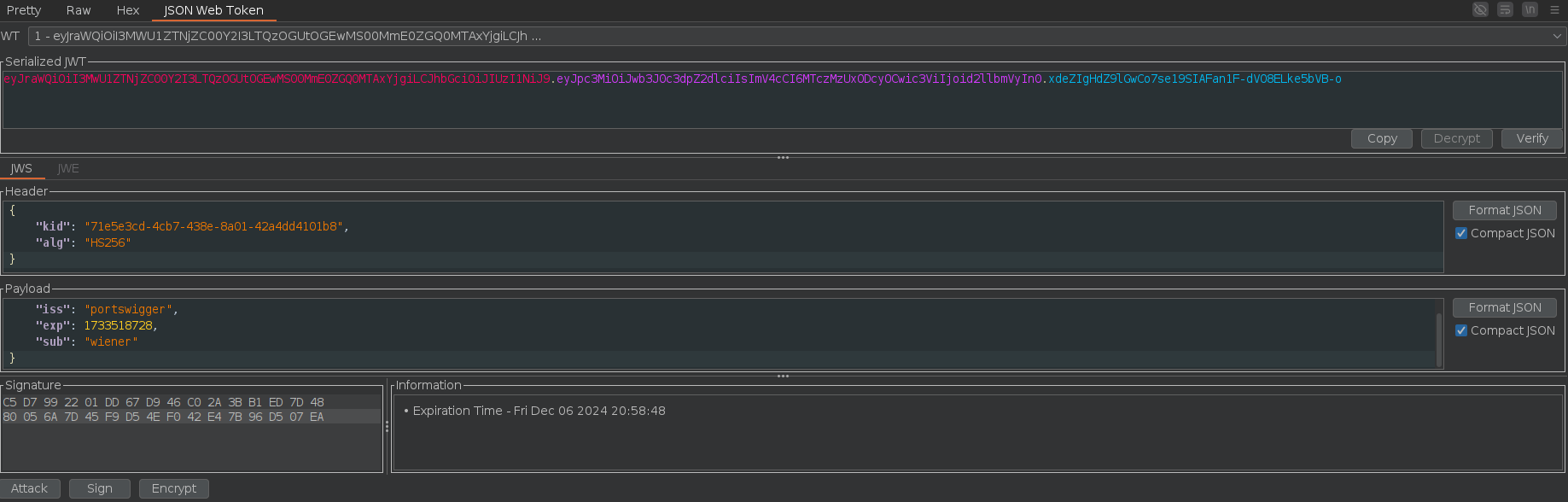Switch to the Raw tab
The height and width of the screenshot is (502, 1568).
pos(79,10)
